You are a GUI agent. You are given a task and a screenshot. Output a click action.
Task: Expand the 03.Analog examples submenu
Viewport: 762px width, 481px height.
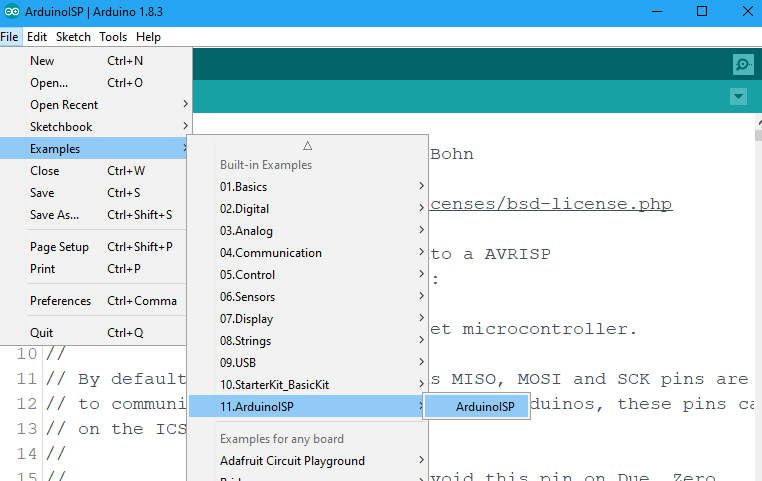[308, 231]
